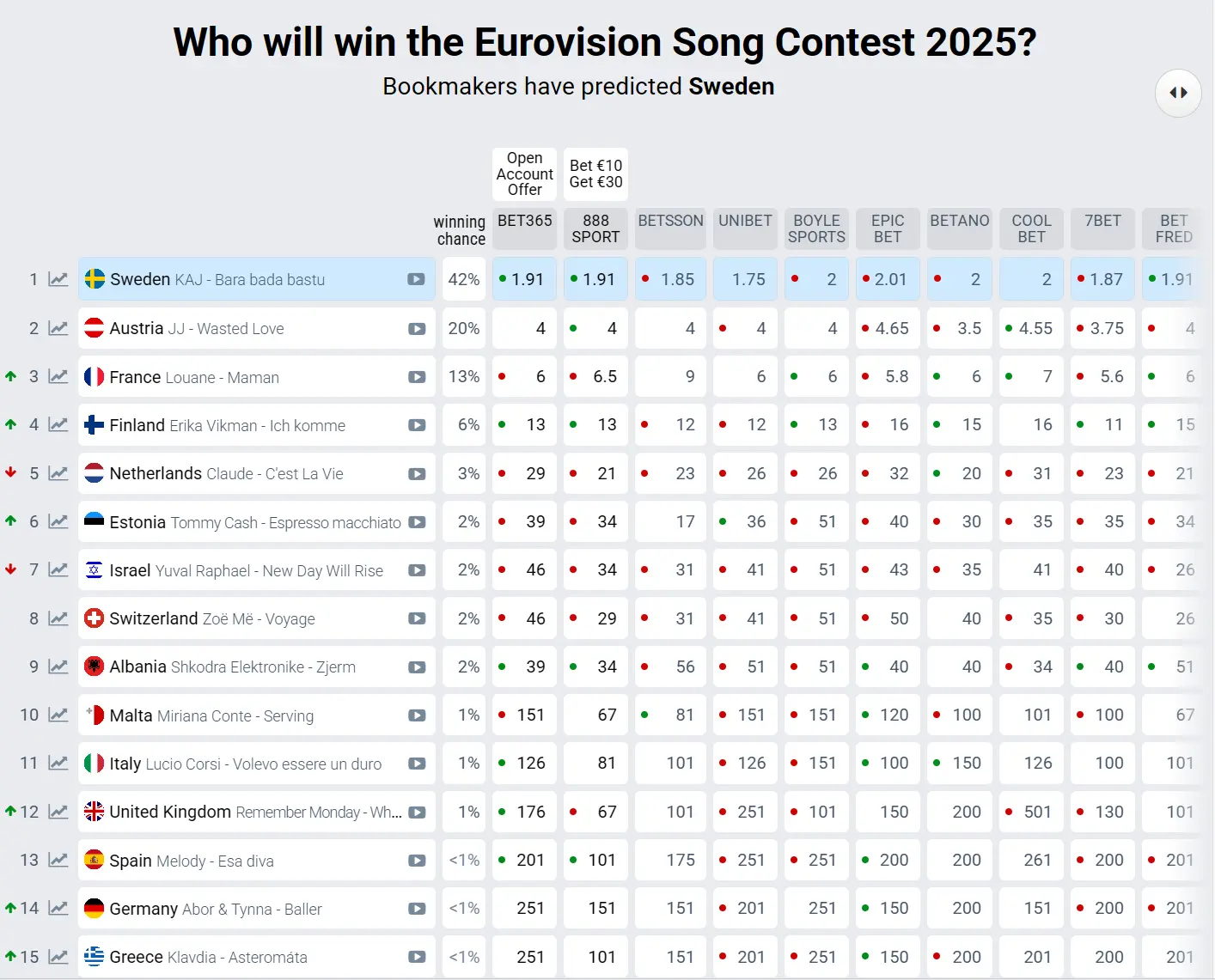Screen dimensions: 1215x980
Task: Click the left-right column scroll toggle button
Action: coord(1178,93)
